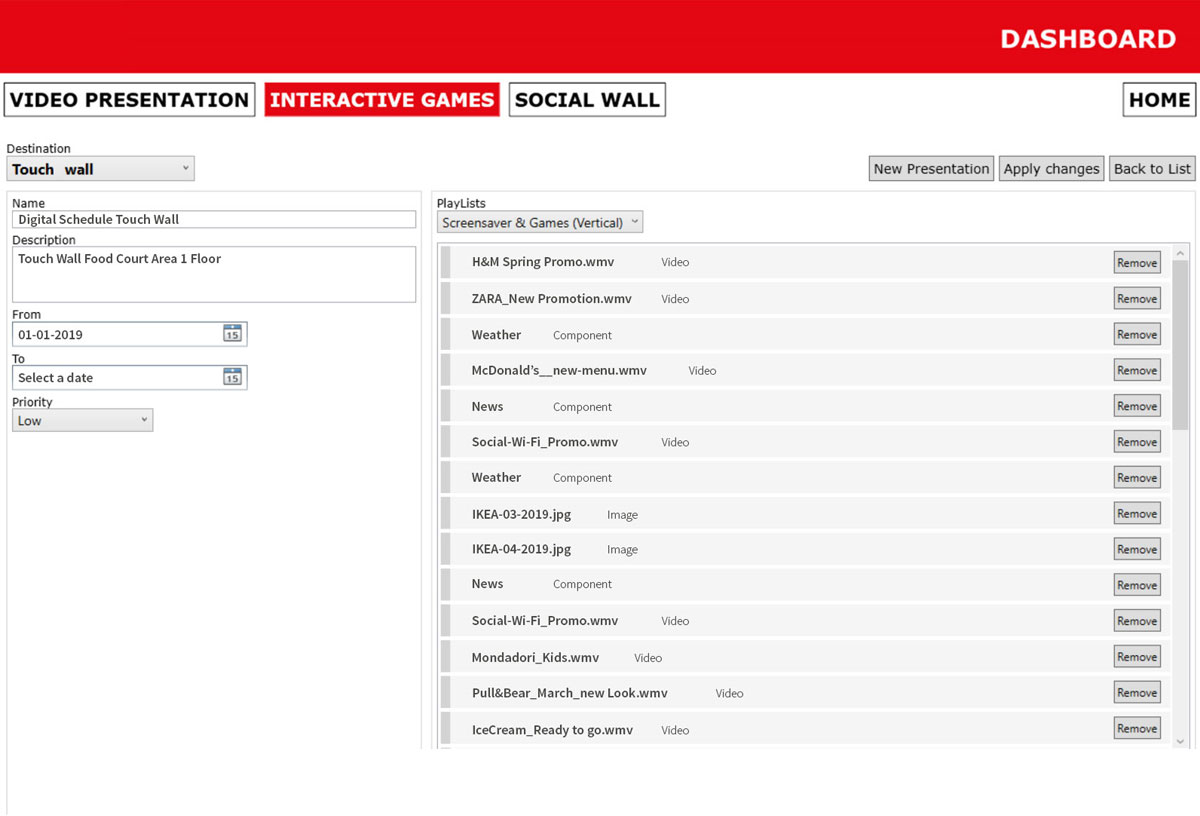Image resolution: width=1200 pixels, height=816 pixels.
Task: Open the PlayLists dropdown Screensaver & Games (Vertical)
Action: [540, 223]
